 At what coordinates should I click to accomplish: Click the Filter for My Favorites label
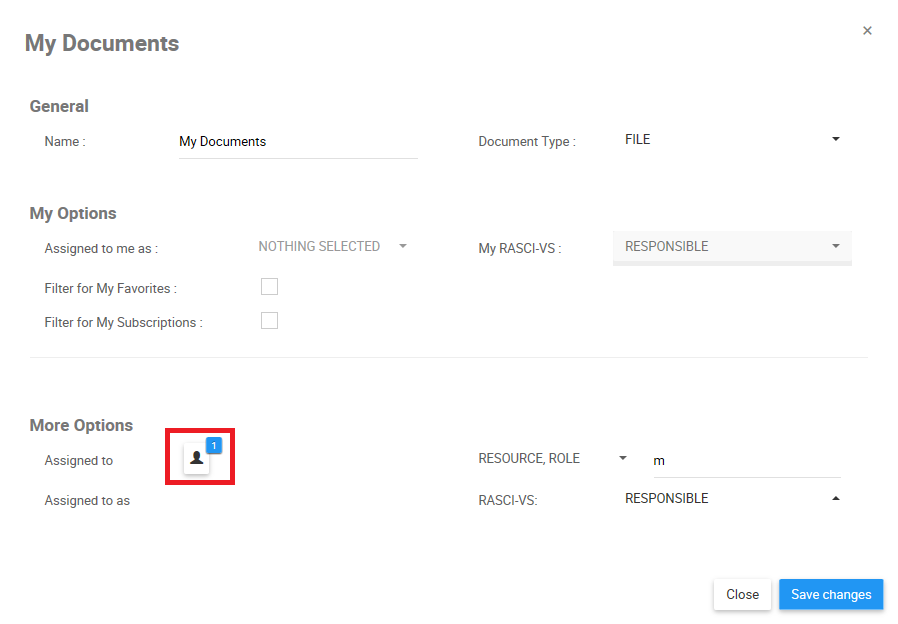(110, 289)
